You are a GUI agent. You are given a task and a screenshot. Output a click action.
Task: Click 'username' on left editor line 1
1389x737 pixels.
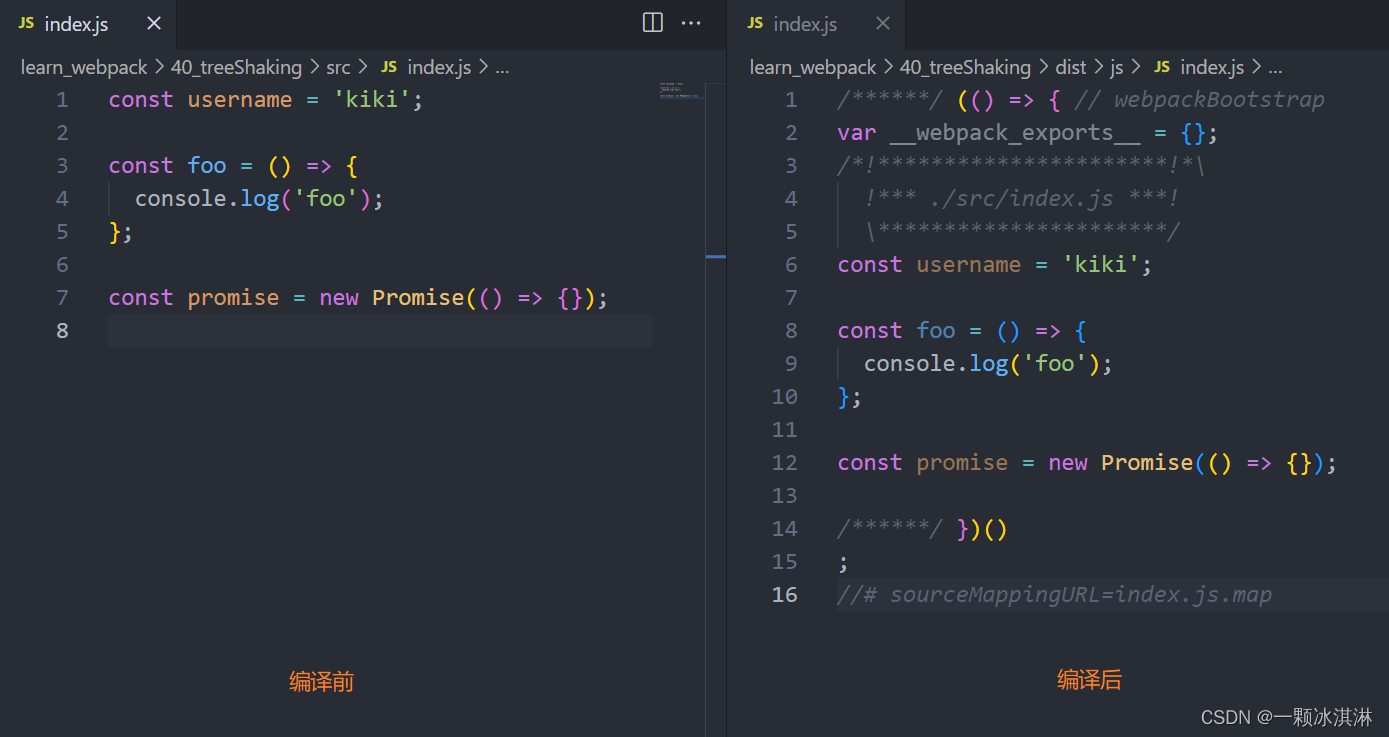point(240,99)
